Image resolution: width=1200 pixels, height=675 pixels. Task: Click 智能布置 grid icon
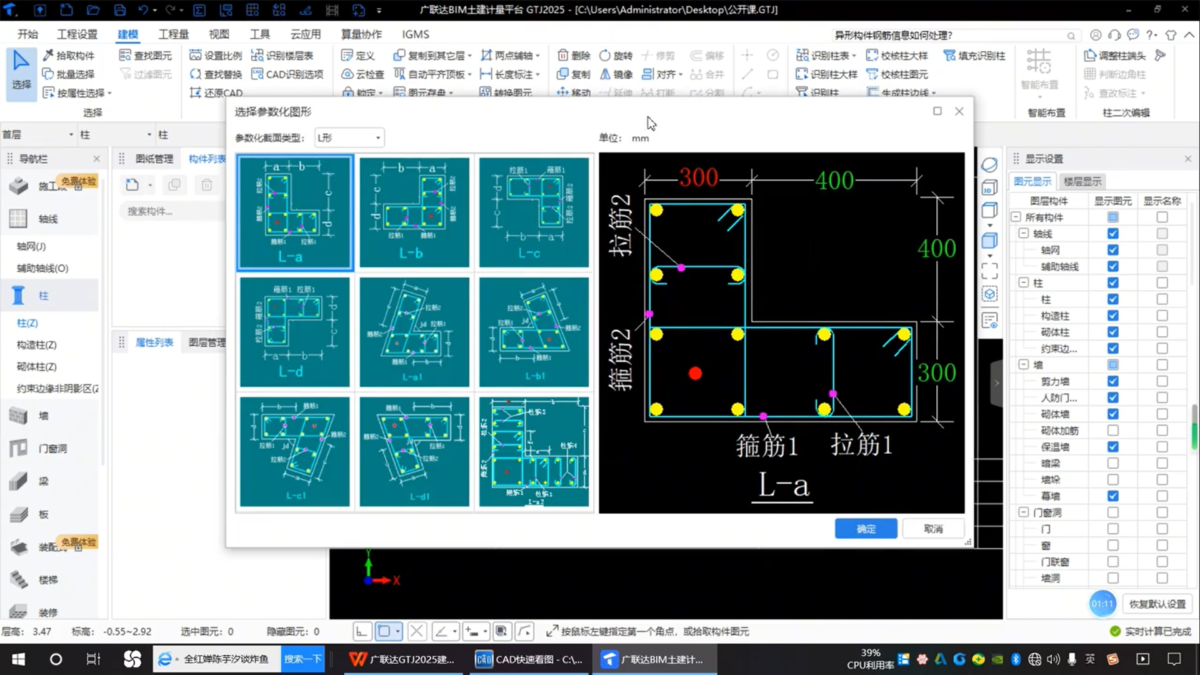[x=1039, y=59]
